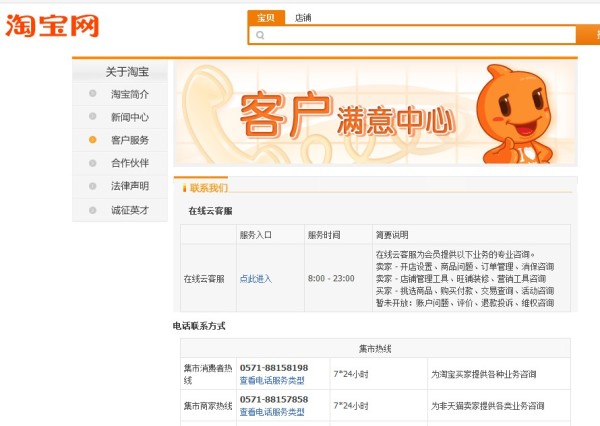Focus the search input field

coord(412,35)
